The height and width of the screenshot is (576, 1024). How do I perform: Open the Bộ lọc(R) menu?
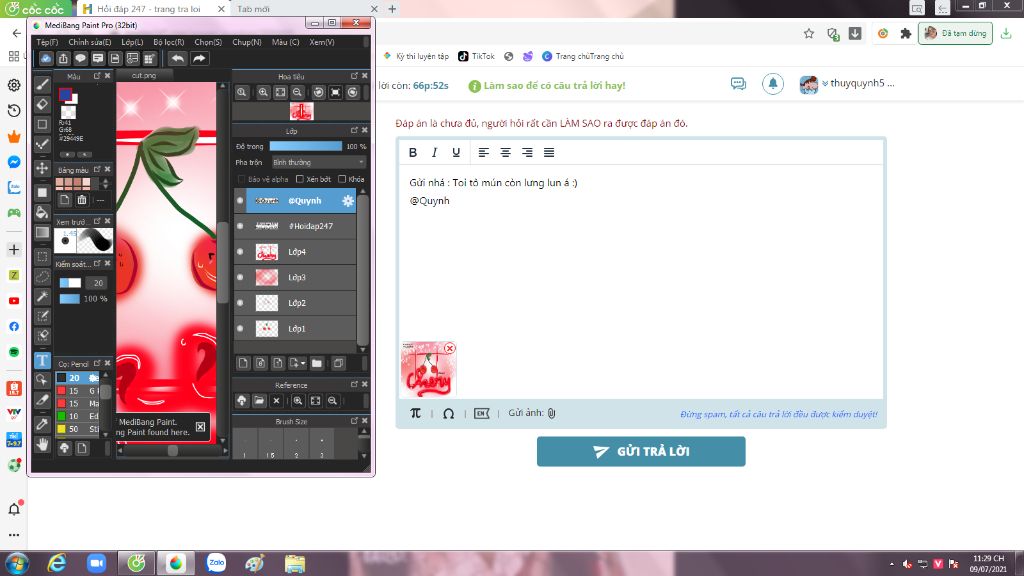pyautogui.click(x=168, y=42)
